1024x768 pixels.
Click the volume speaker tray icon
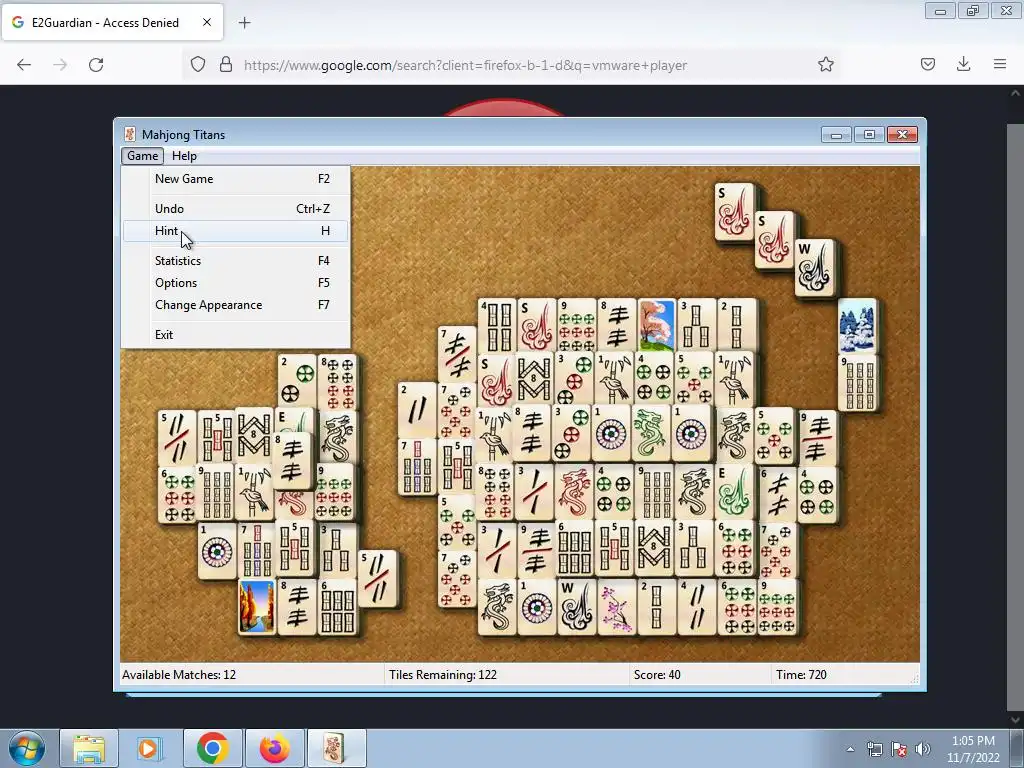coord(922,749)
